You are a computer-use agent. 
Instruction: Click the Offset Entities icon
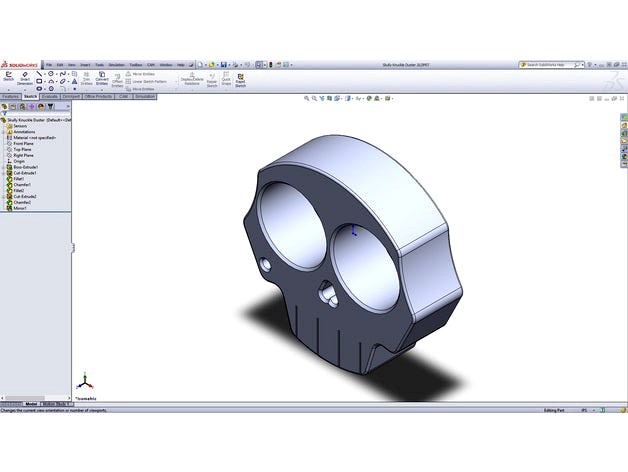tap(117, 80)
